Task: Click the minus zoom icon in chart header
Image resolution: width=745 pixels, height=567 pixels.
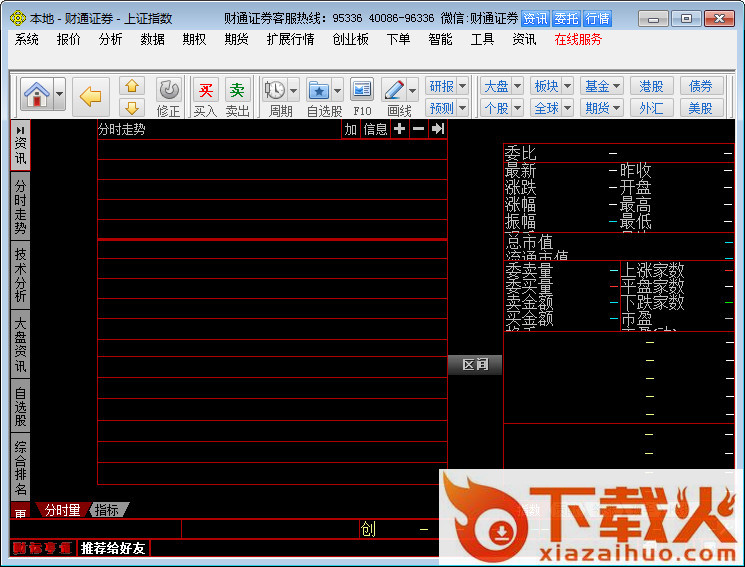Action: (418, 129)
